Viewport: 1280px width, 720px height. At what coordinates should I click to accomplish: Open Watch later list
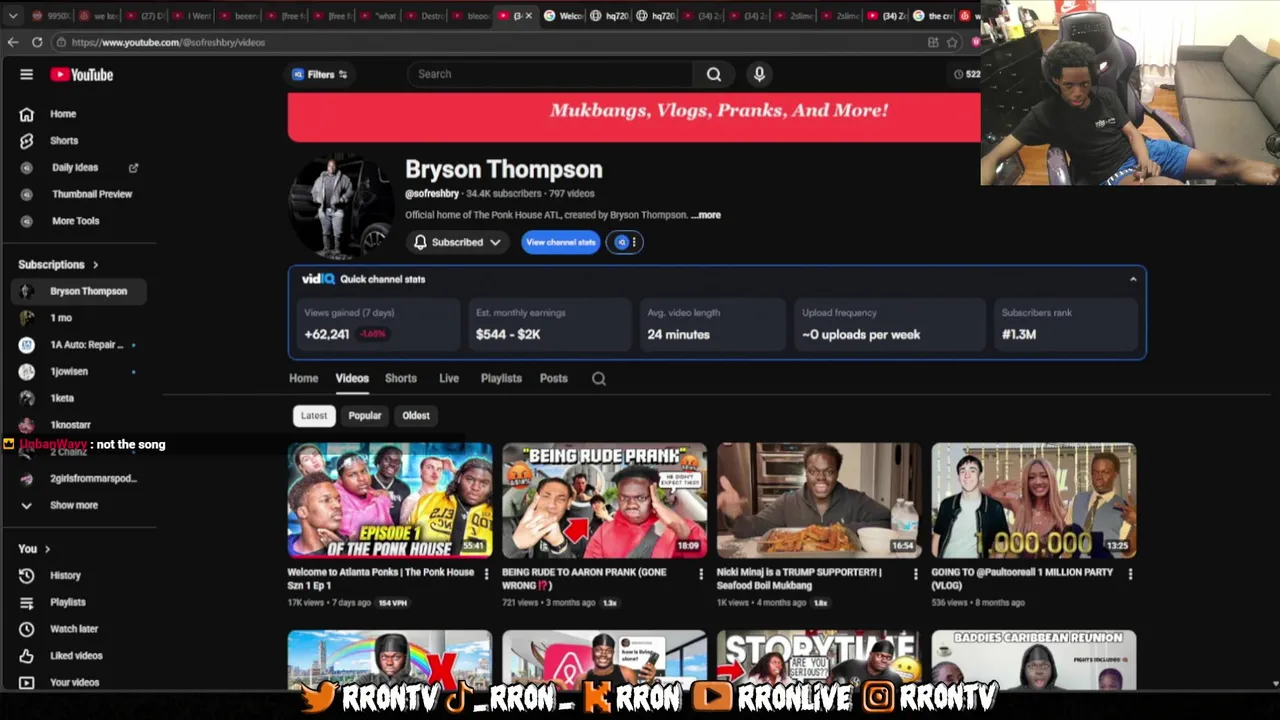(74, 629)
